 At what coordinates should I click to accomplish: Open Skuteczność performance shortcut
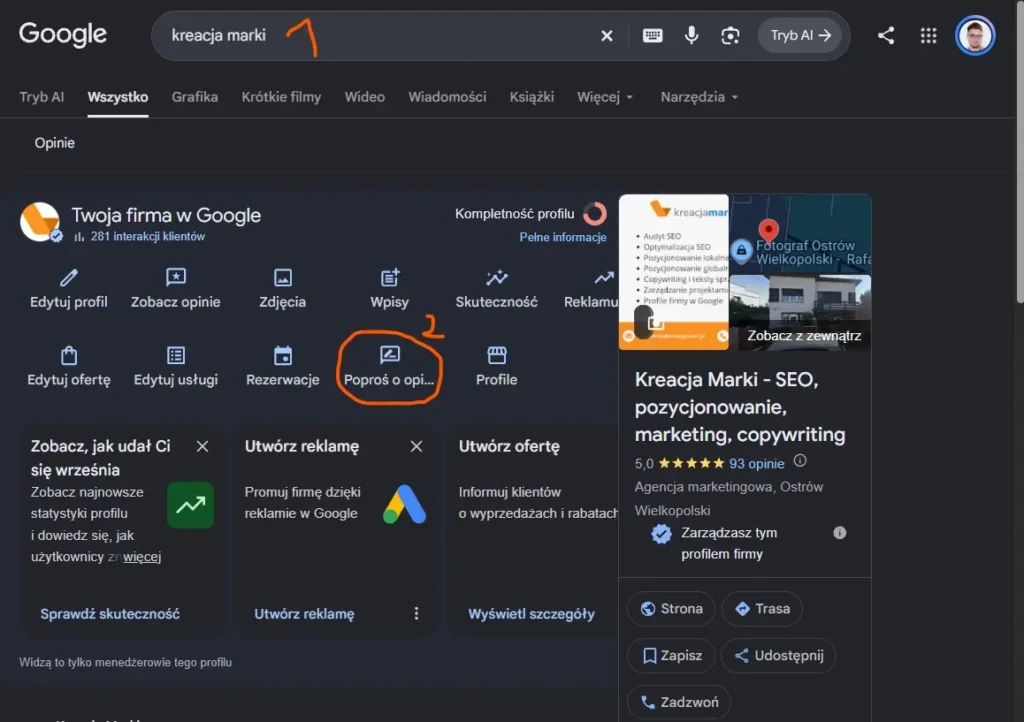[x=497, y=289]
